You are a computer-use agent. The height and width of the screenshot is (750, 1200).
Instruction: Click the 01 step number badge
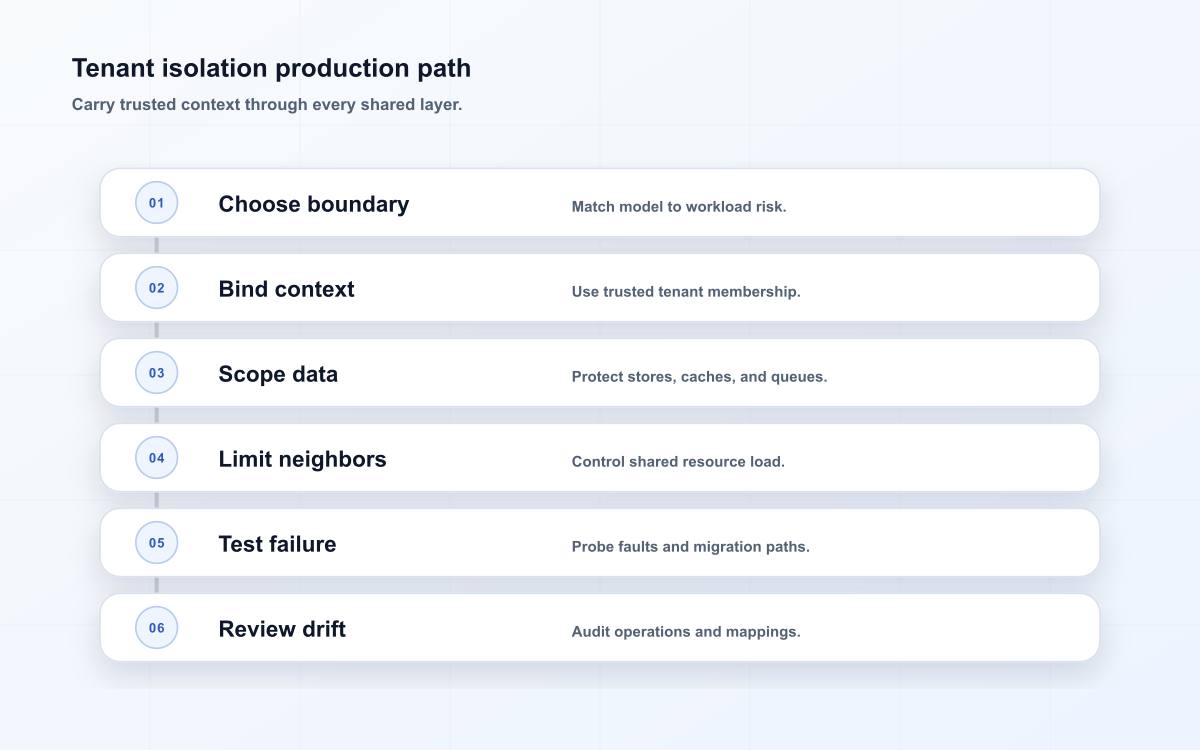(157, 203)
